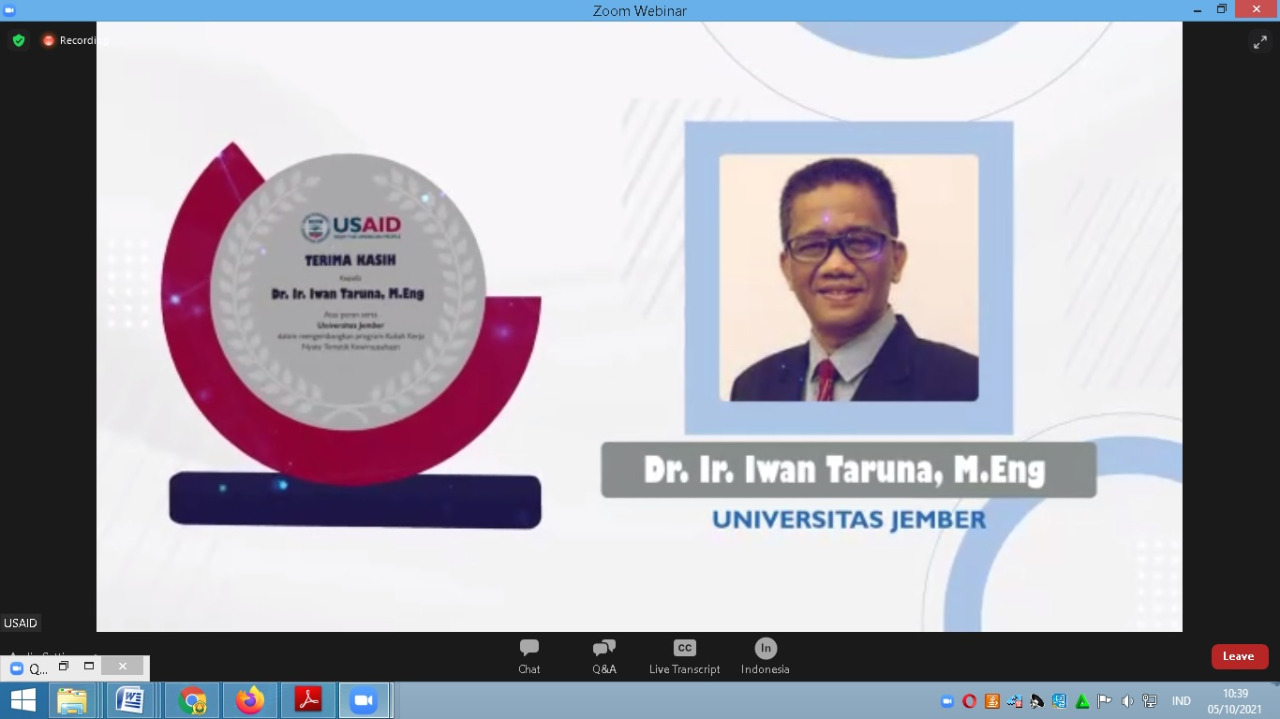Viewport: 1280px width, 719px height.
Task: Click the 'Dr. Ir. Iwan Taruna, M.Eng' name banner
Action: (848, 470)
